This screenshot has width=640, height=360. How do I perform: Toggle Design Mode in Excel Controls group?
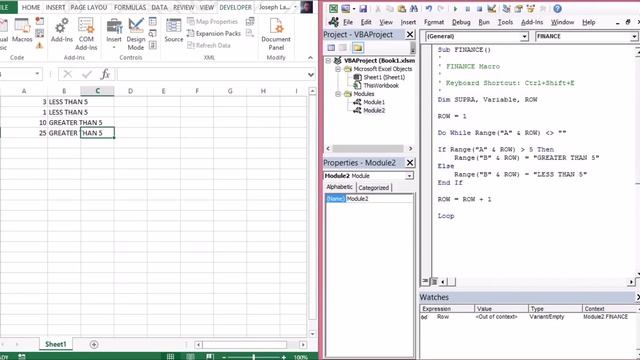click(x=136, y=35)
